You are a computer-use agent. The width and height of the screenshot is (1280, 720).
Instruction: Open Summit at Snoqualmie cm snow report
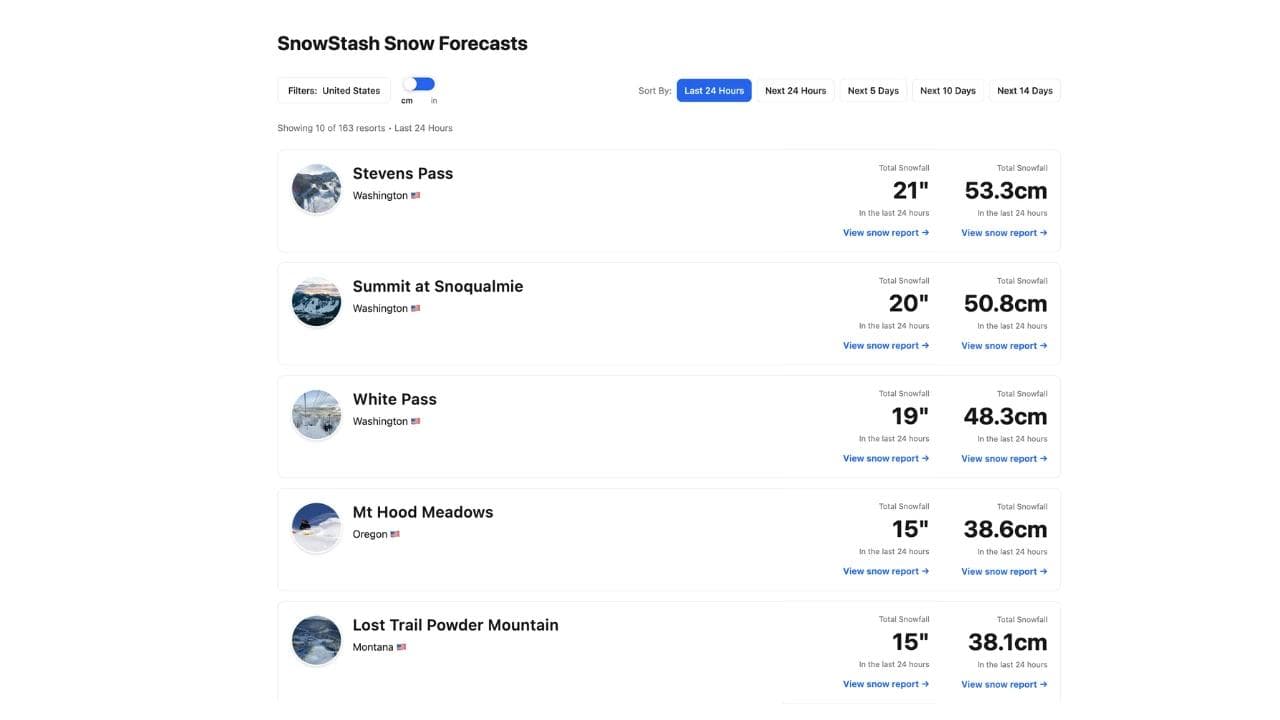point(1004,346)
